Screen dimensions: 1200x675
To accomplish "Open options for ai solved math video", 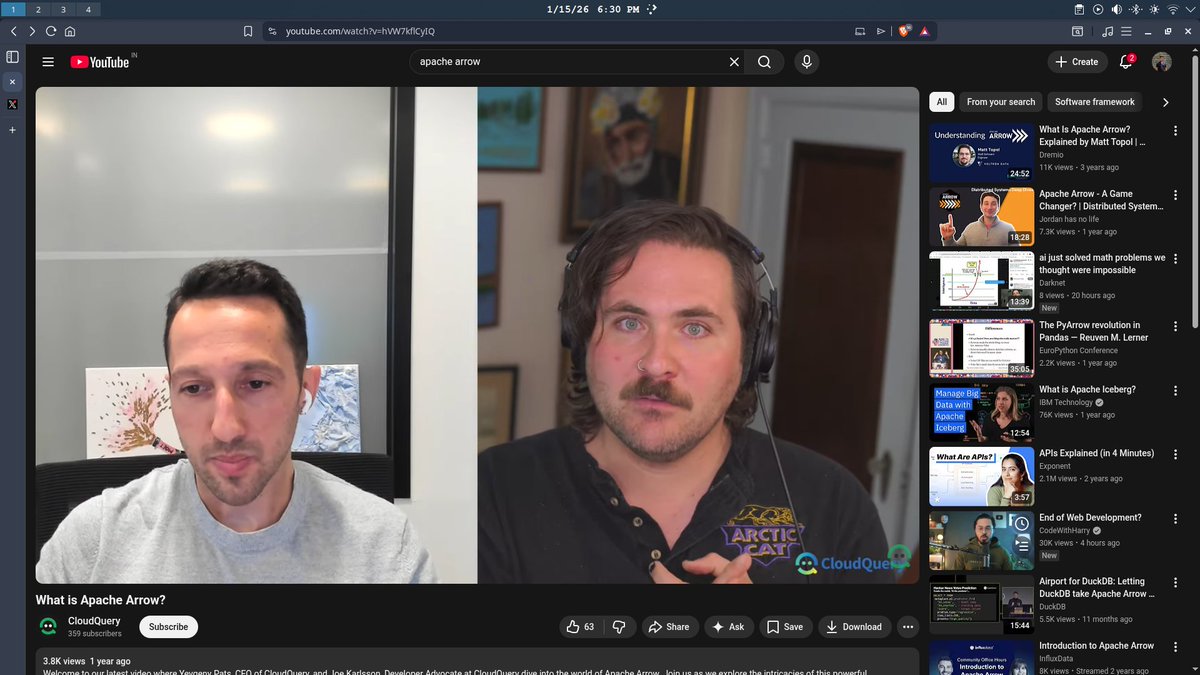I will [1176, 259].
